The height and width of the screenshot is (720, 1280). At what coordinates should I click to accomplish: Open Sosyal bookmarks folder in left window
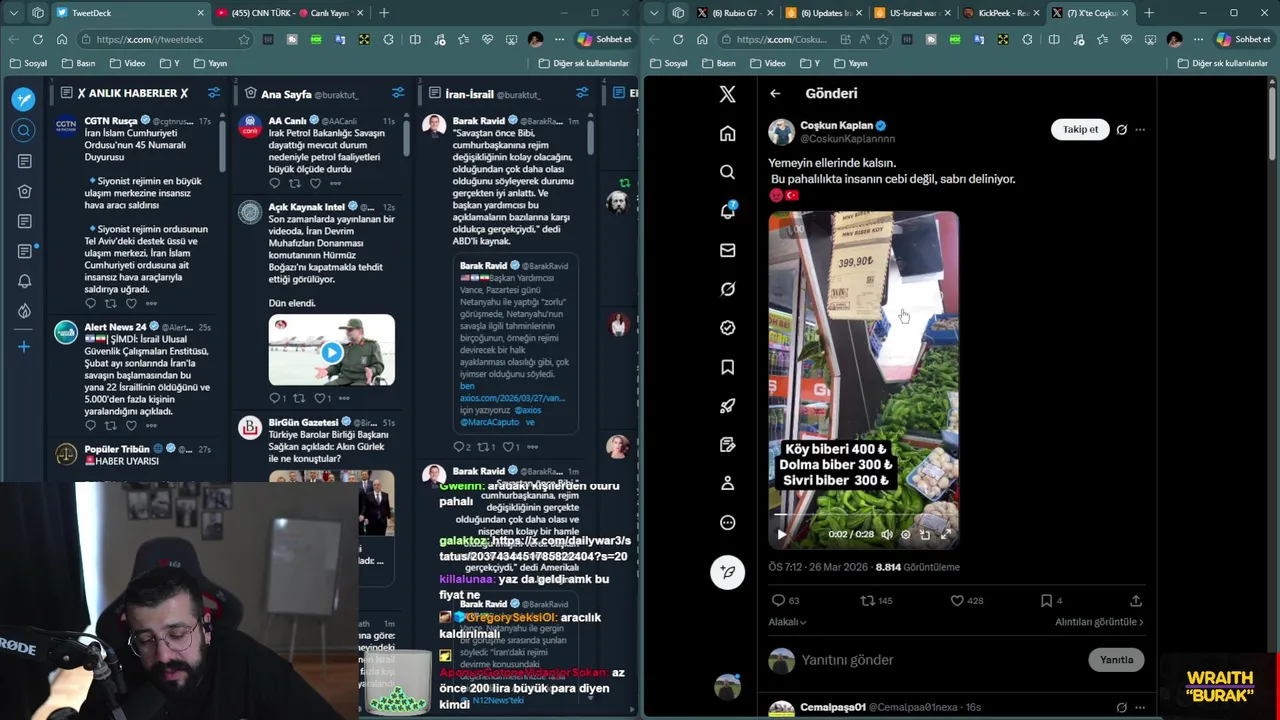tap(28, 63)
